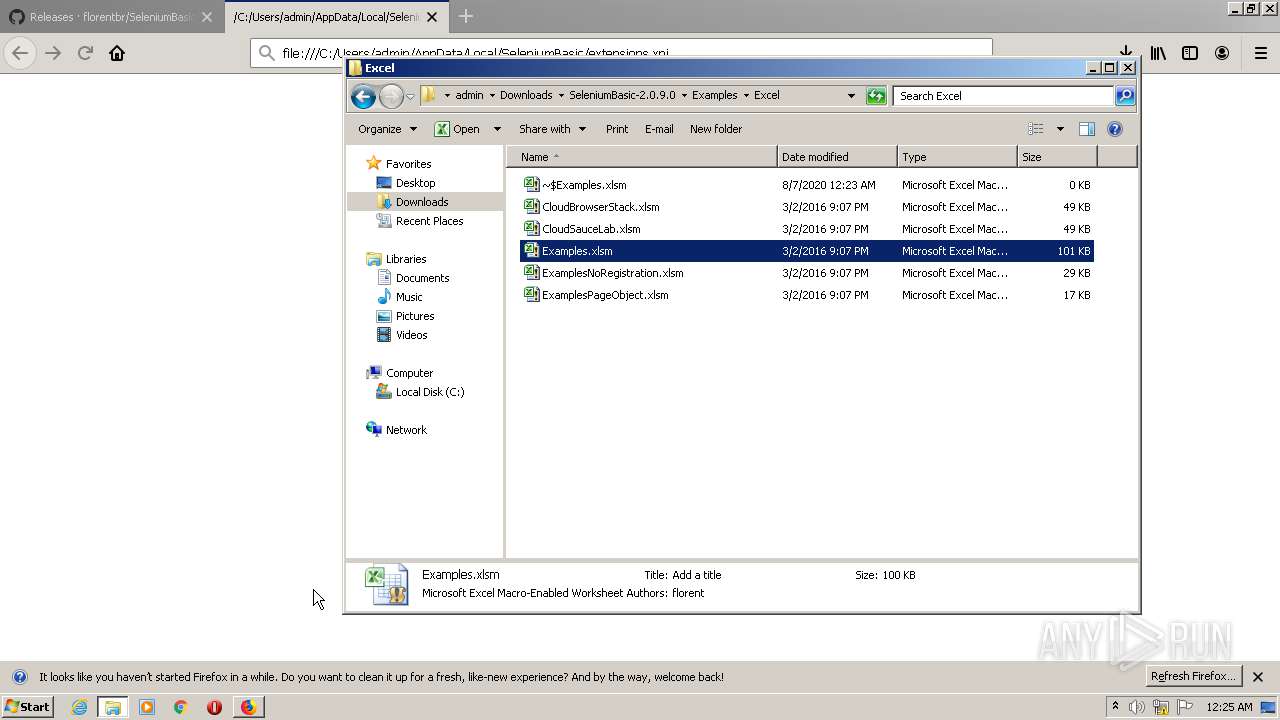The height and width of the screenshot is (720, 1280).
Task: Open Local Disk (C:)
Action: coord(430,392)
